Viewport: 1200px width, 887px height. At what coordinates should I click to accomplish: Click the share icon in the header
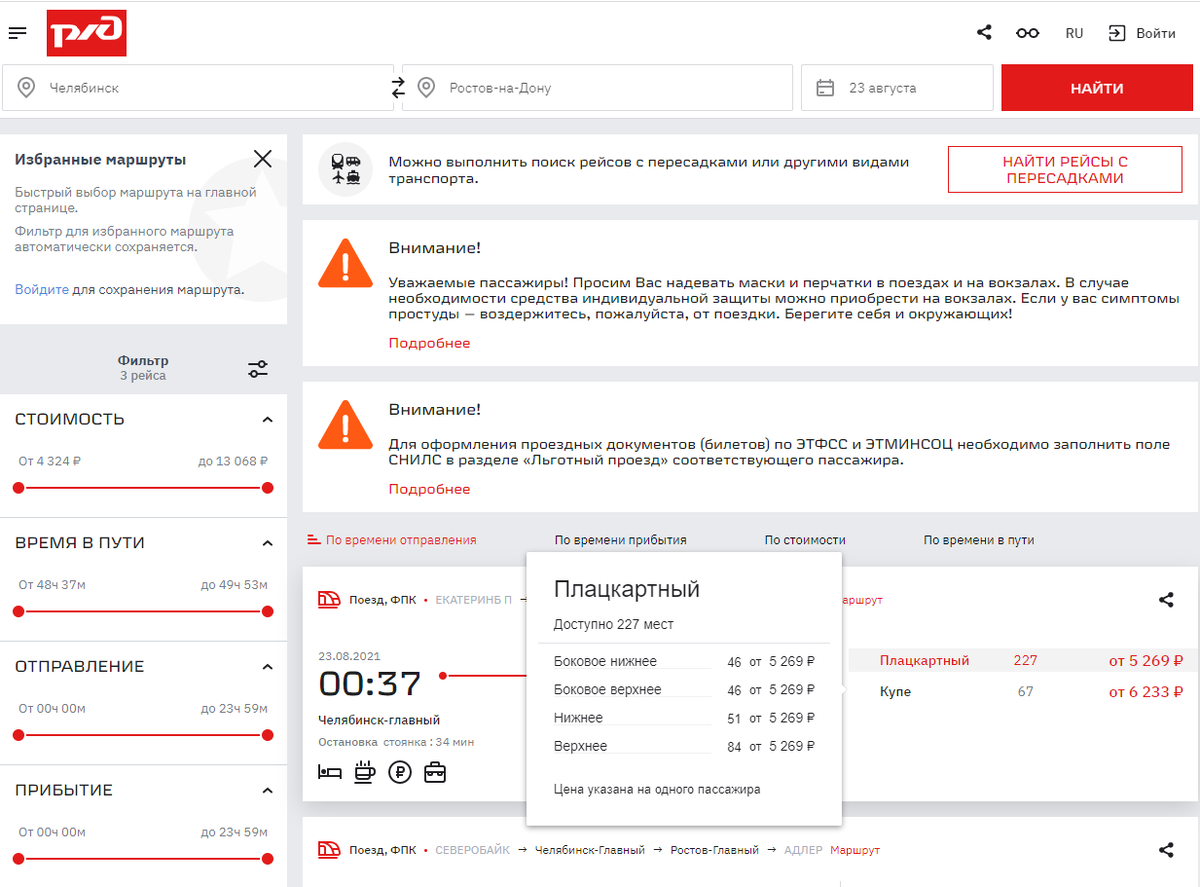point(984,33)
